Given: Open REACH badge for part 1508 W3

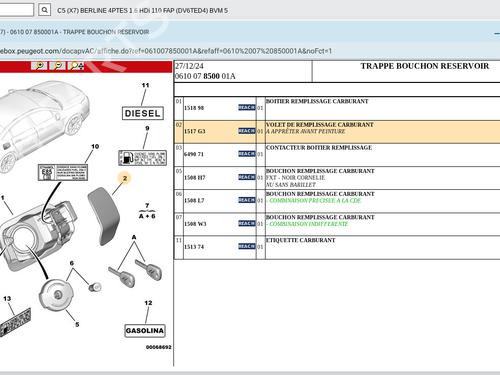Looking at the screenshot, I should coord(247,223).
